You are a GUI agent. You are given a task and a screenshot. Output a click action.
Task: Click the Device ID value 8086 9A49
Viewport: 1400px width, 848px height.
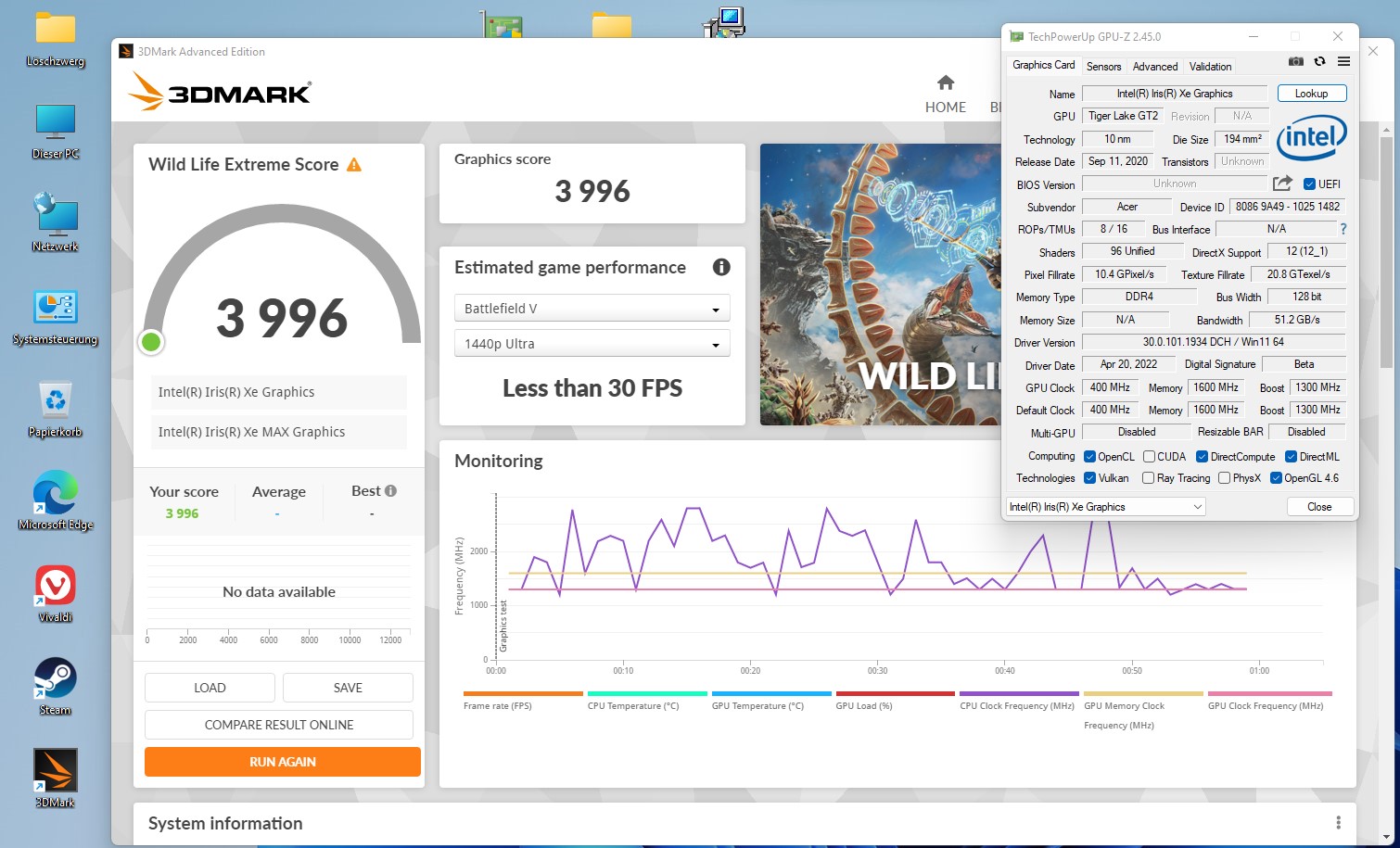[1287, 207]
